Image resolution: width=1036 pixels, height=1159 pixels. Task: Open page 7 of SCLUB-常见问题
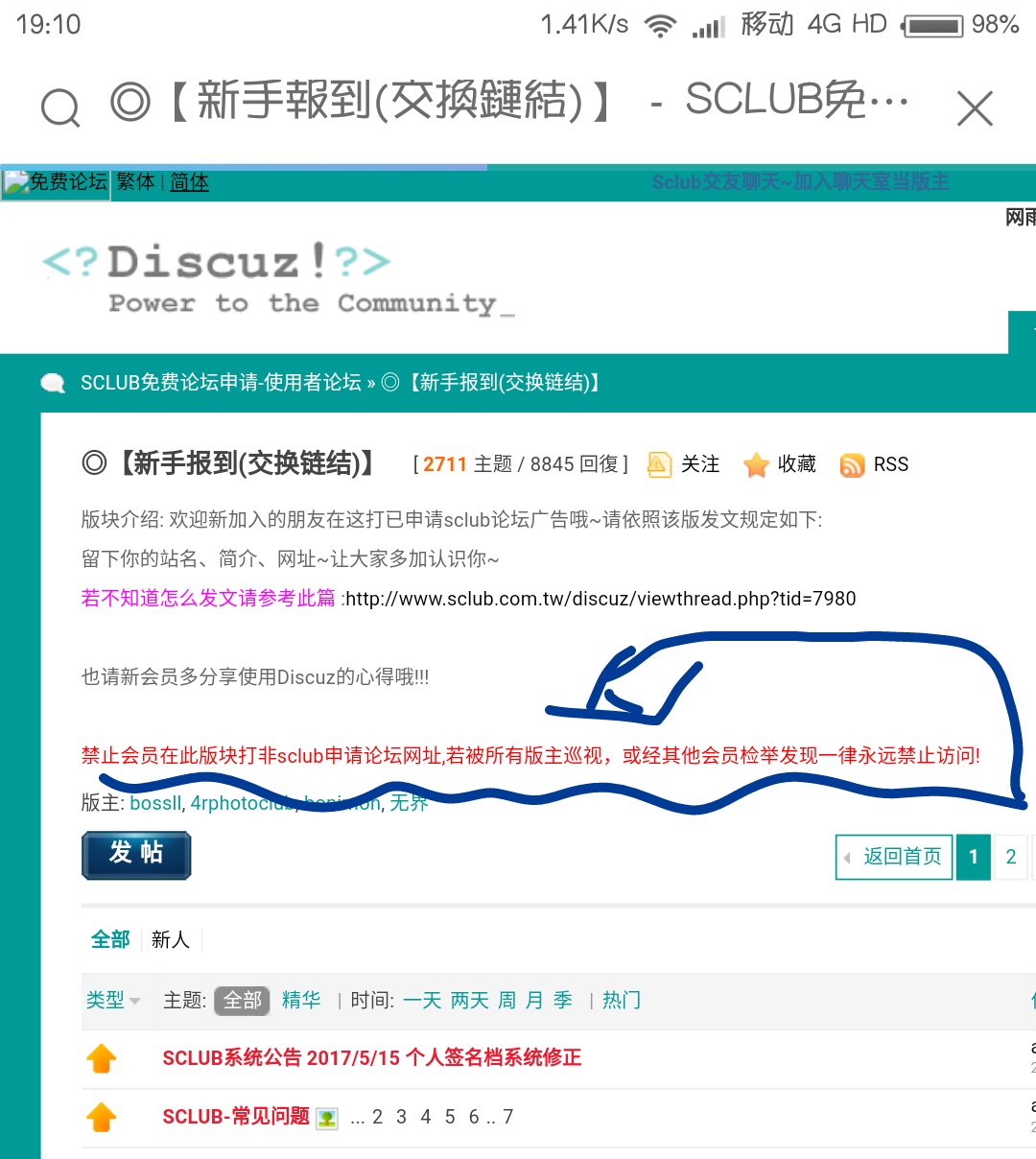[x=508, y=1117]
